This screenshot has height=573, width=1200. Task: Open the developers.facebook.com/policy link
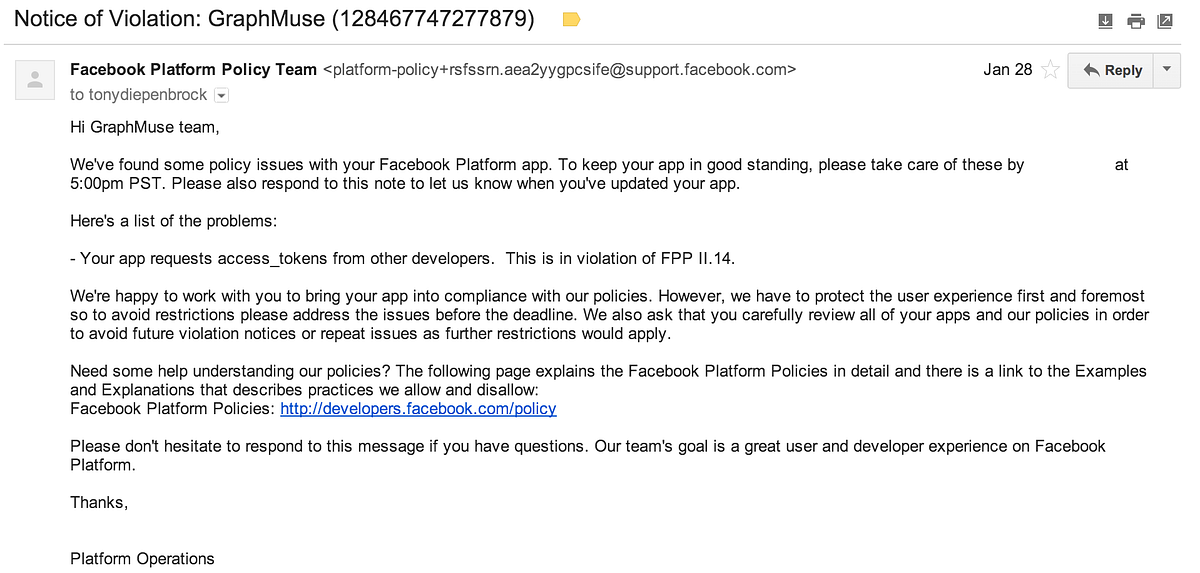point(418,408)
